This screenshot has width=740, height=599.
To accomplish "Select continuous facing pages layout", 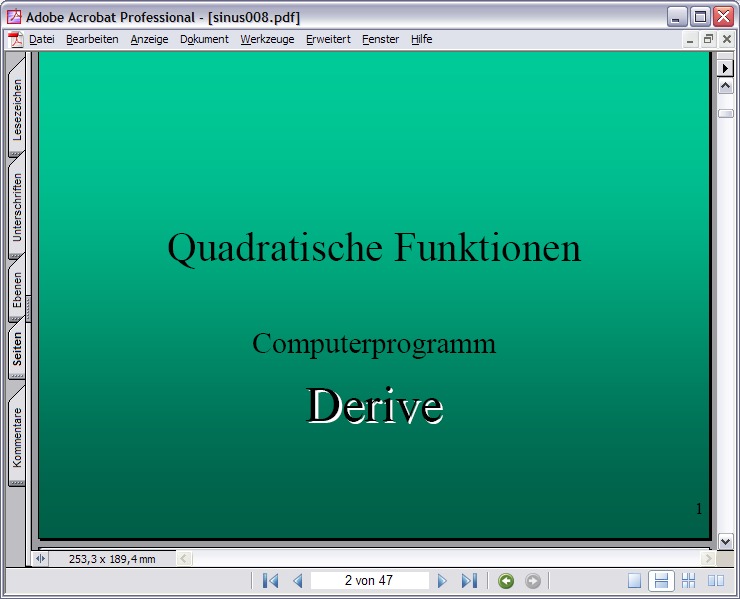I will [689, 581].
